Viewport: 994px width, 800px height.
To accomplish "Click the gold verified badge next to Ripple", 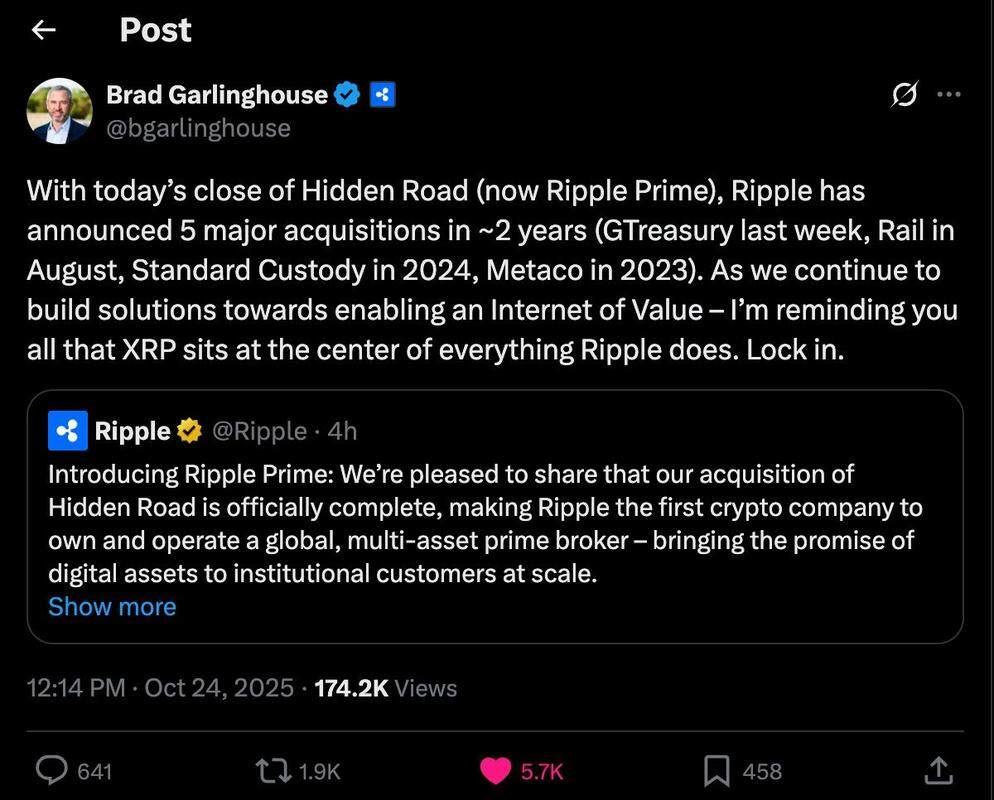I will [x=189, y=431].
